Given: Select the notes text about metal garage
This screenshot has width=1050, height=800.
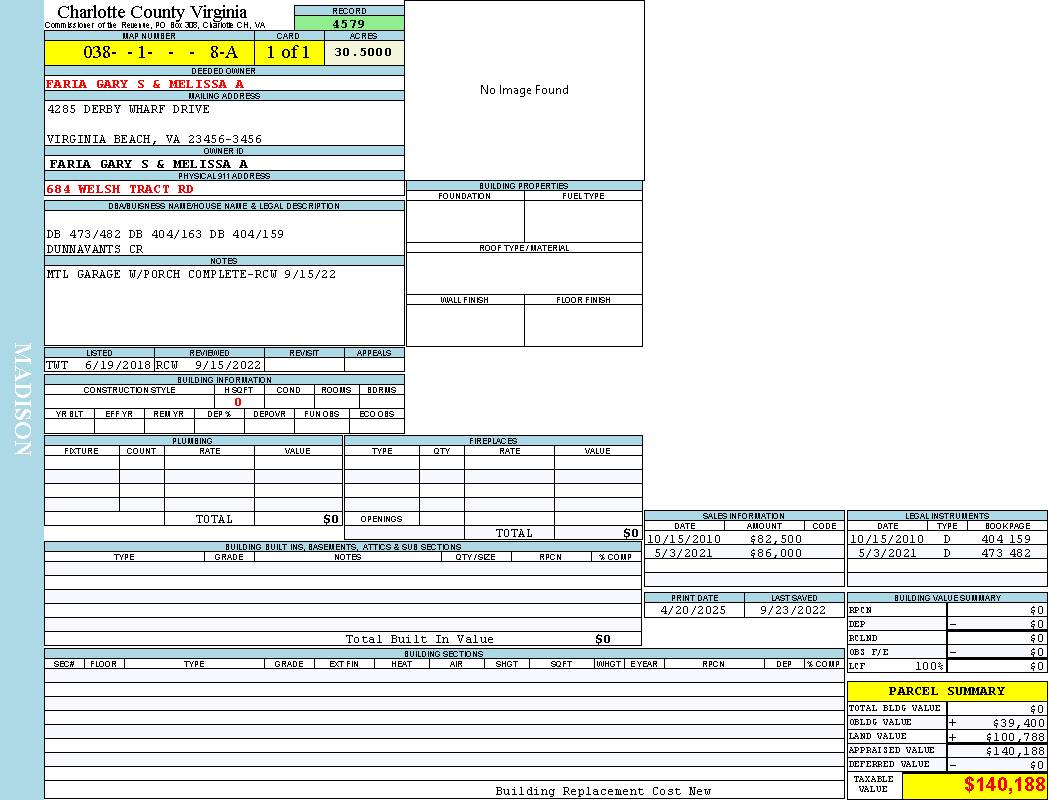Looking at the screenshot, I should pos(191,274).
